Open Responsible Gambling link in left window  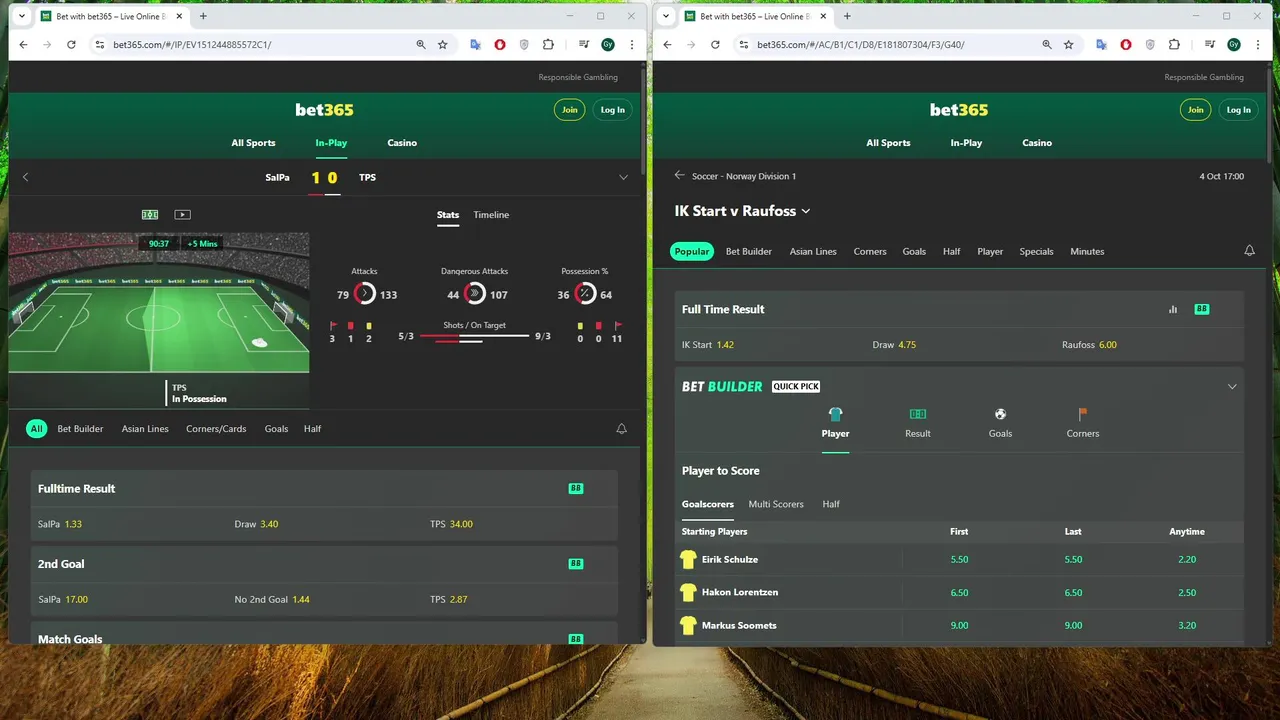coord(578,77)
